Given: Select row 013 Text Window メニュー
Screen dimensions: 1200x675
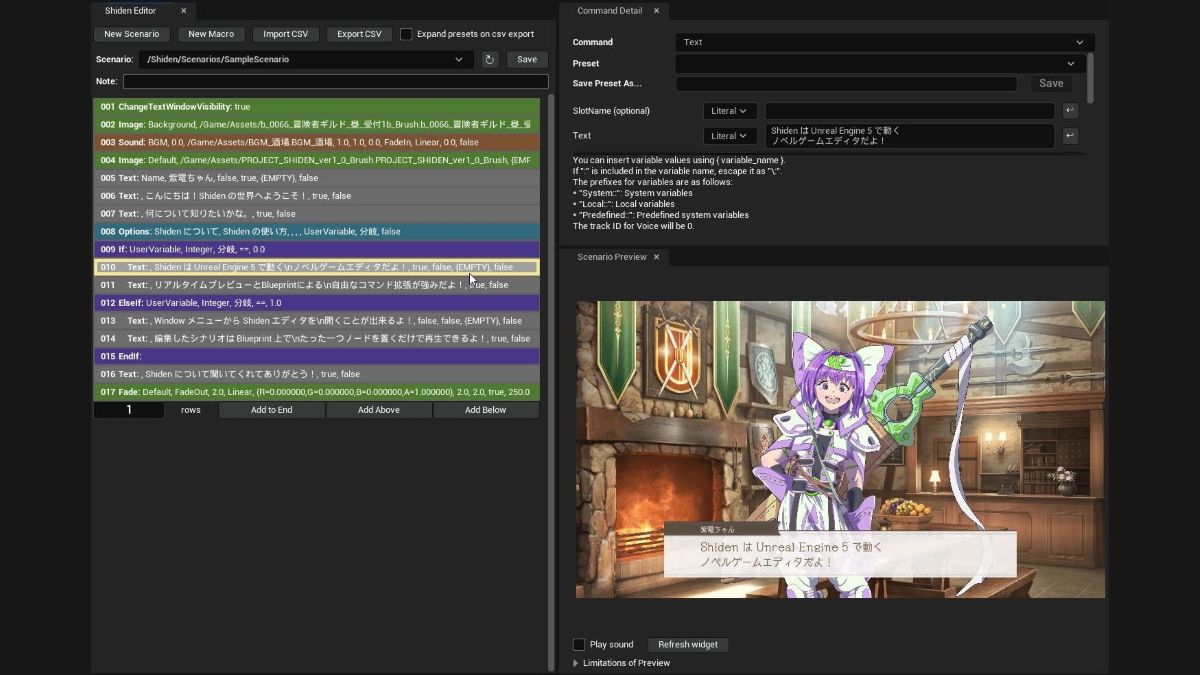Looking at the screenshot, I should tap(317, 321).
